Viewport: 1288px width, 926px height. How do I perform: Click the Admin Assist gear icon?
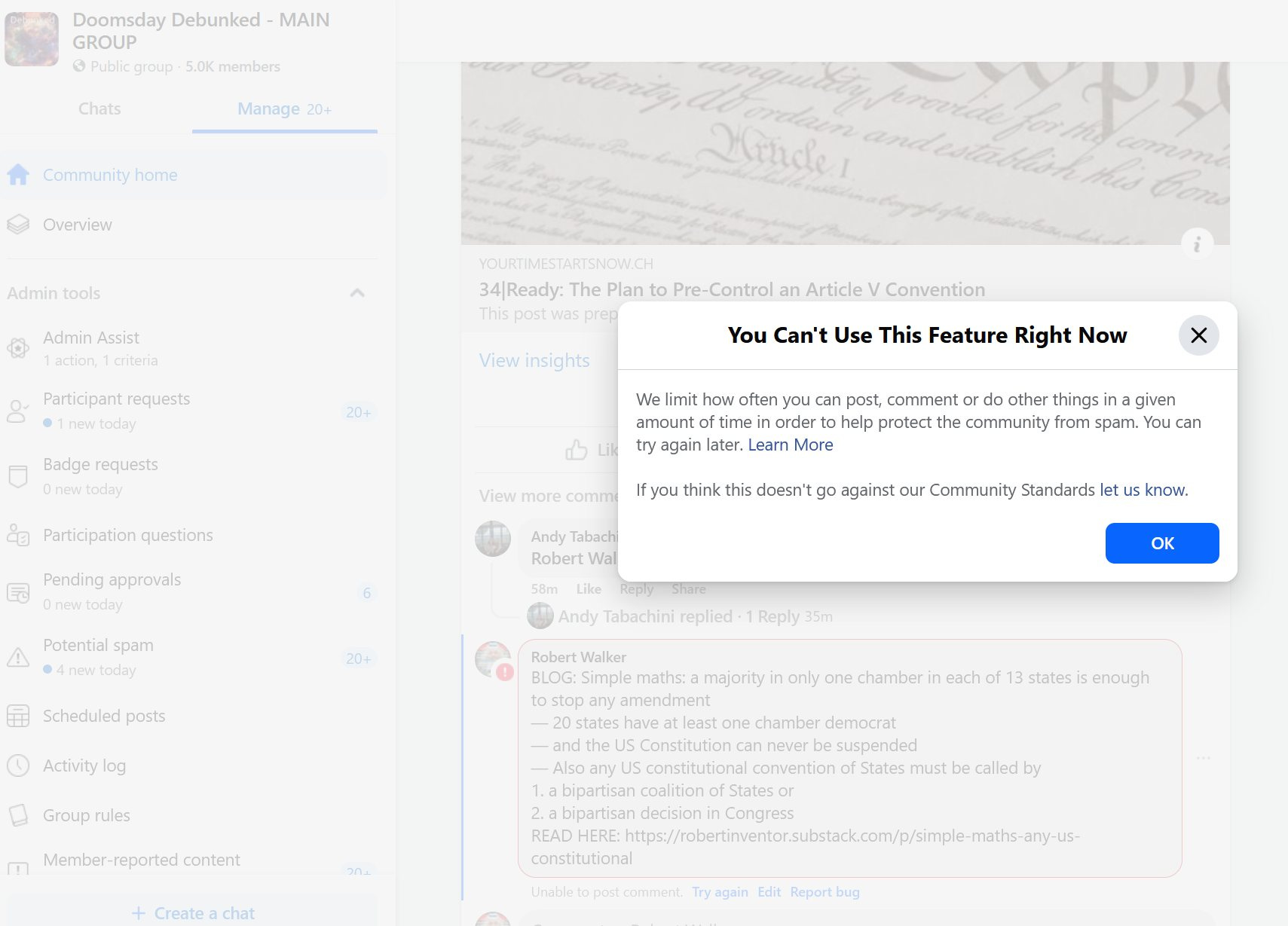[x=18, y=348]
